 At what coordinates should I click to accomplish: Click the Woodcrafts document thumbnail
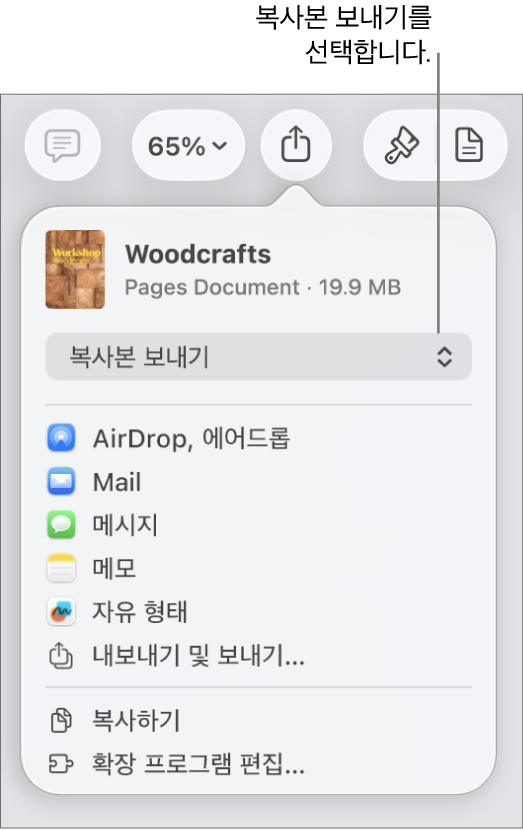(x=75, y=269)
